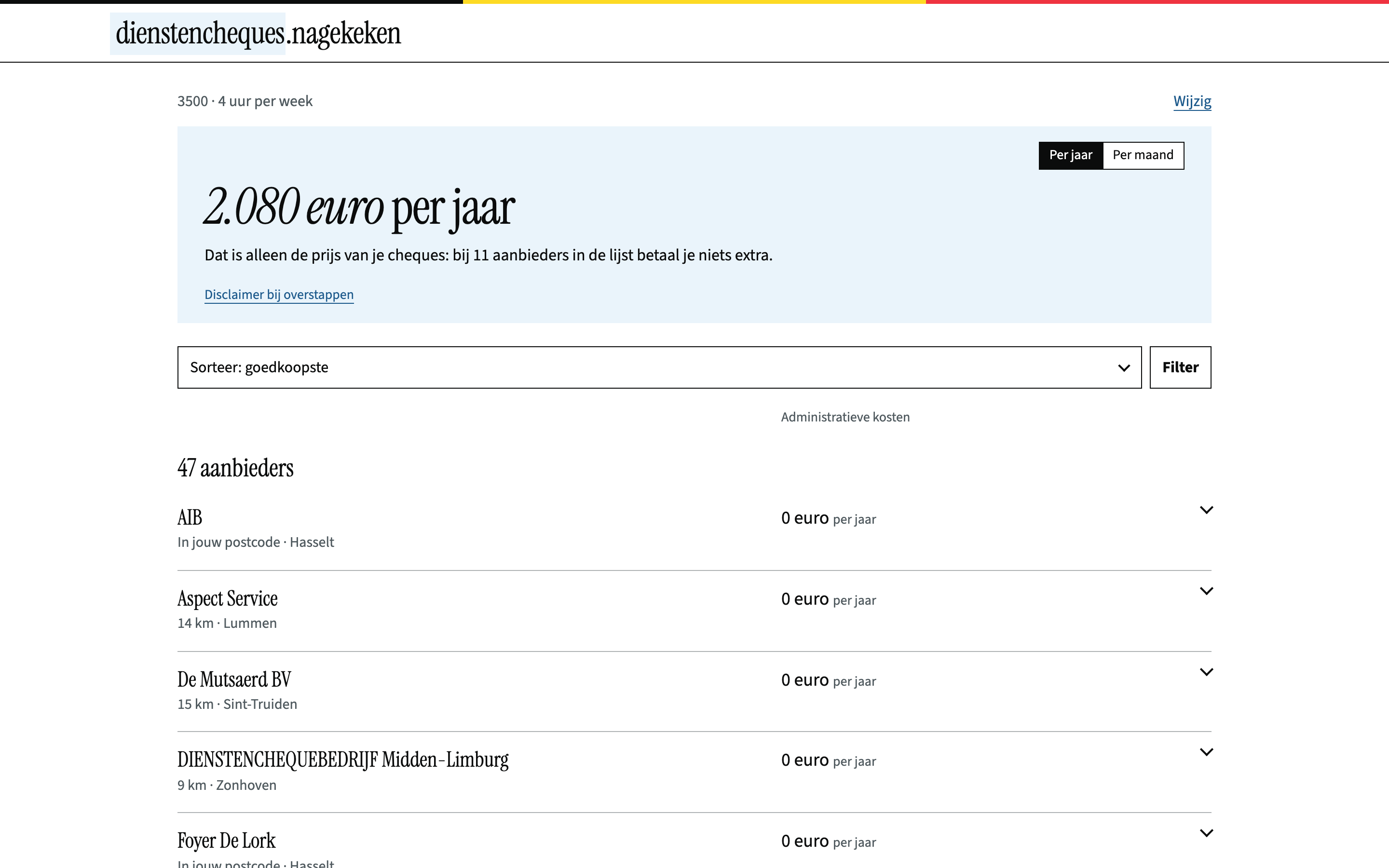Select the Foyer De Lork provider name
The height and width of the screenshot is (868, 1389).
click(226, 841)
